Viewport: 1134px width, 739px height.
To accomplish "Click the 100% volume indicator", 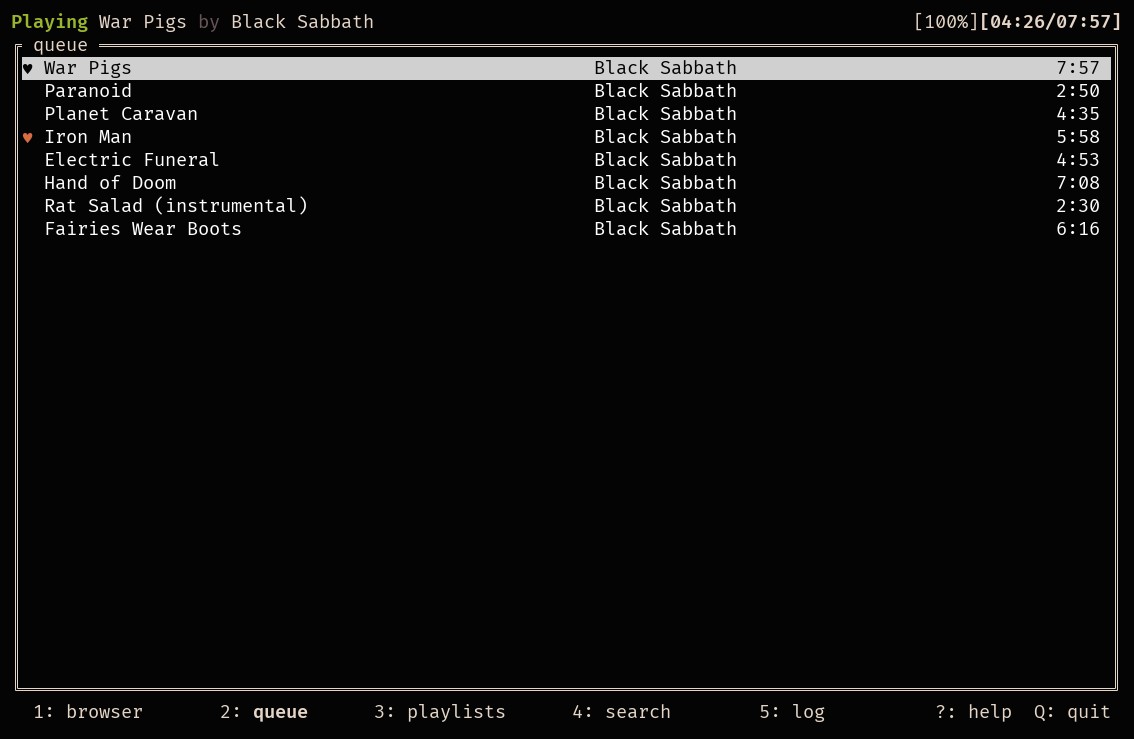I will tap(946, 22).
